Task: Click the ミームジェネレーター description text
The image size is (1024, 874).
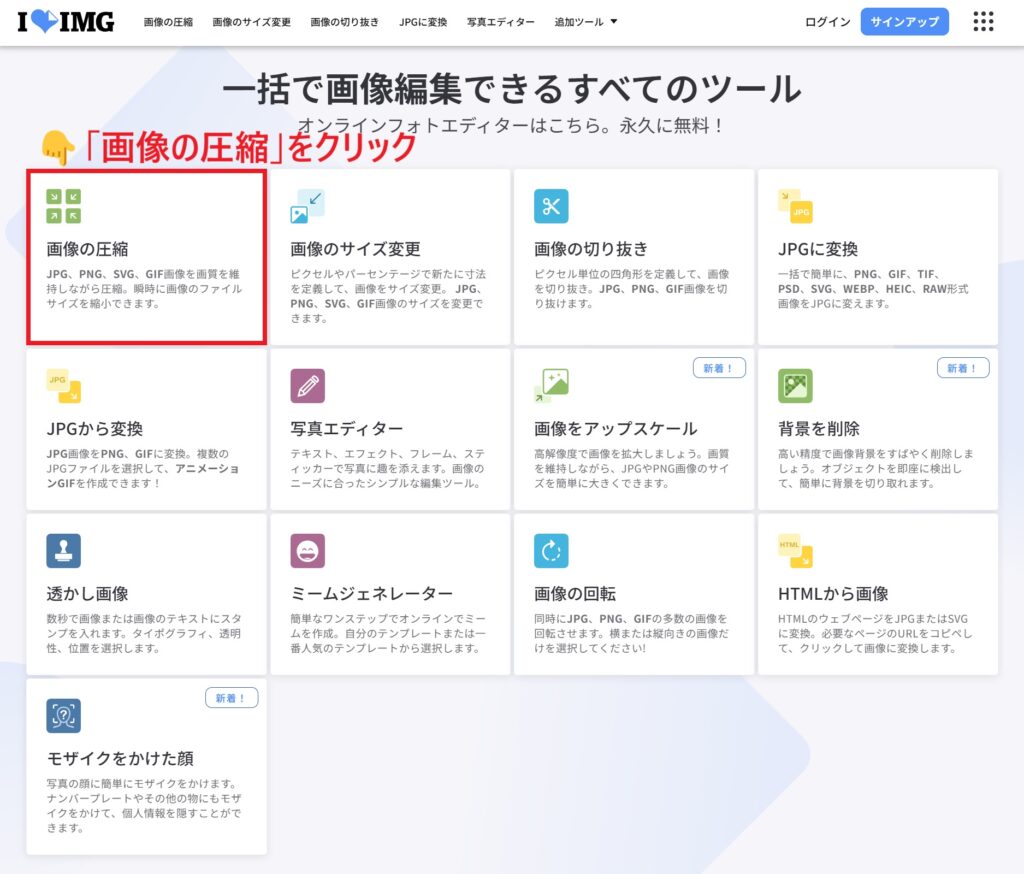Action: click(x=388, y=634)
